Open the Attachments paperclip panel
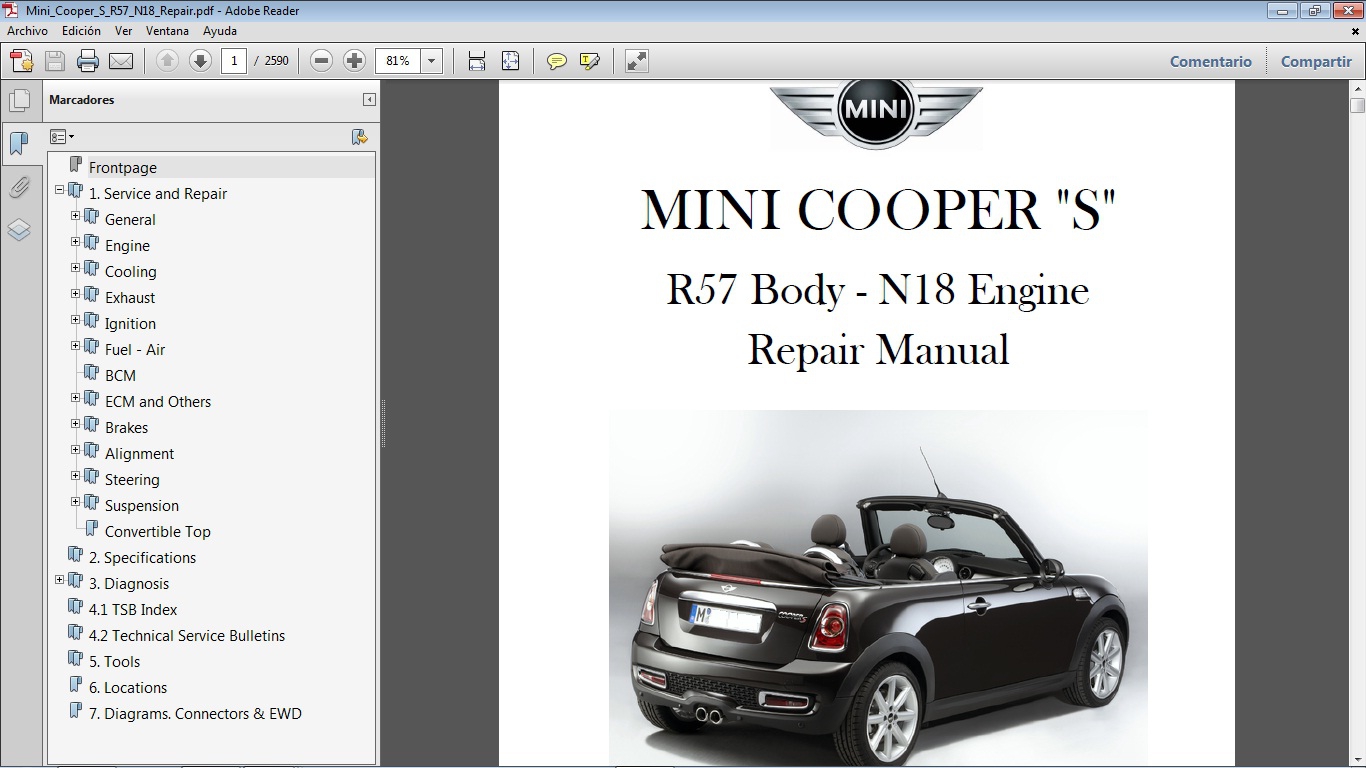The image size is (1366, 768). 21,187
